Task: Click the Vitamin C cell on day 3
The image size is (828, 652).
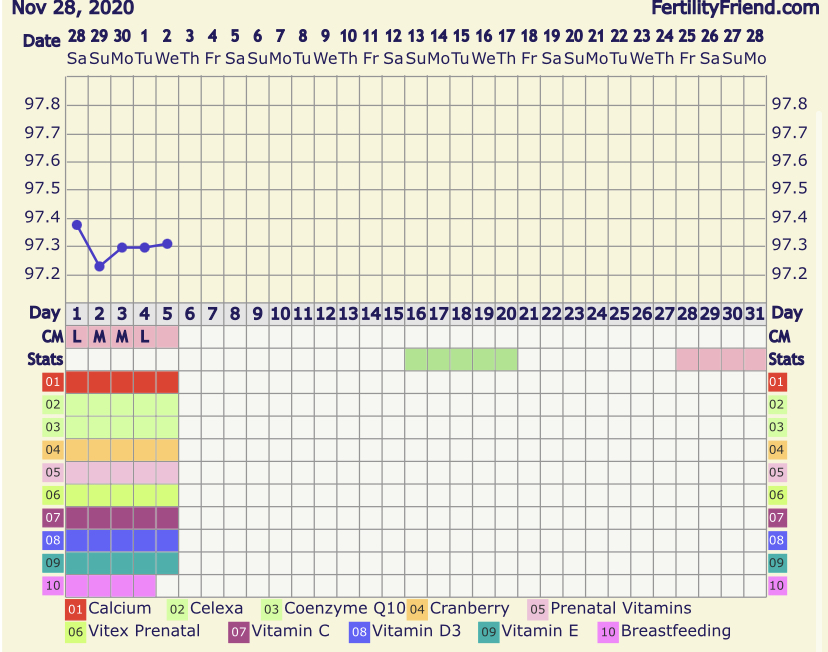Action: 122,518
